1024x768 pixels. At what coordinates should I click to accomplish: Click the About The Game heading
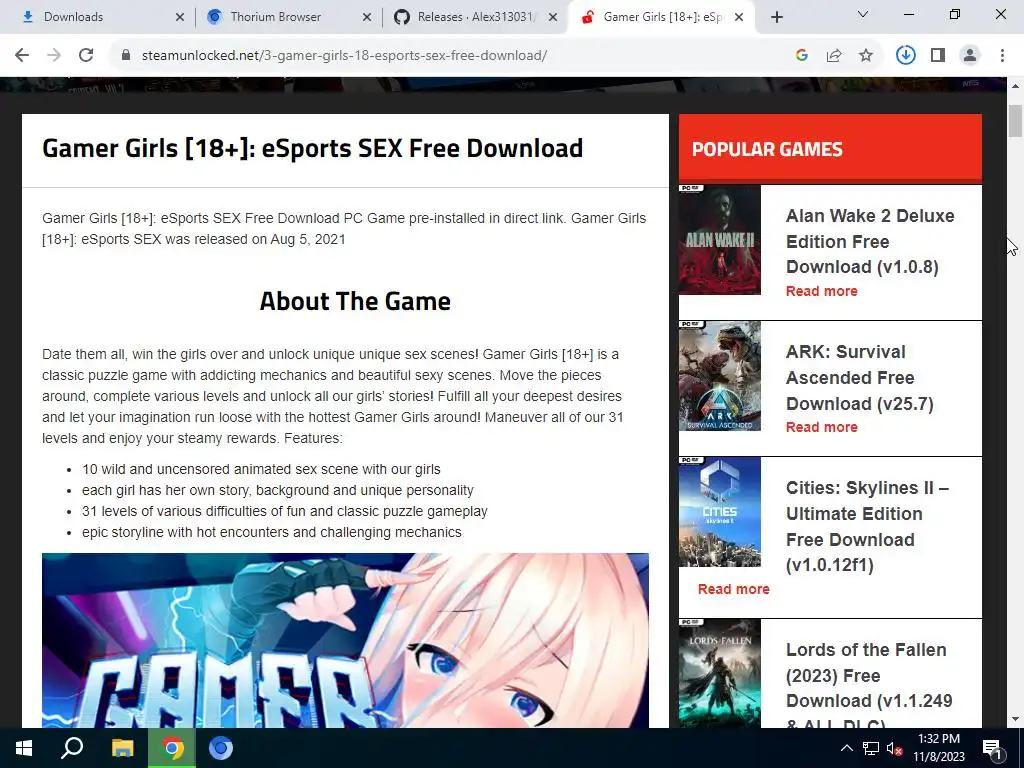(355, 301)
